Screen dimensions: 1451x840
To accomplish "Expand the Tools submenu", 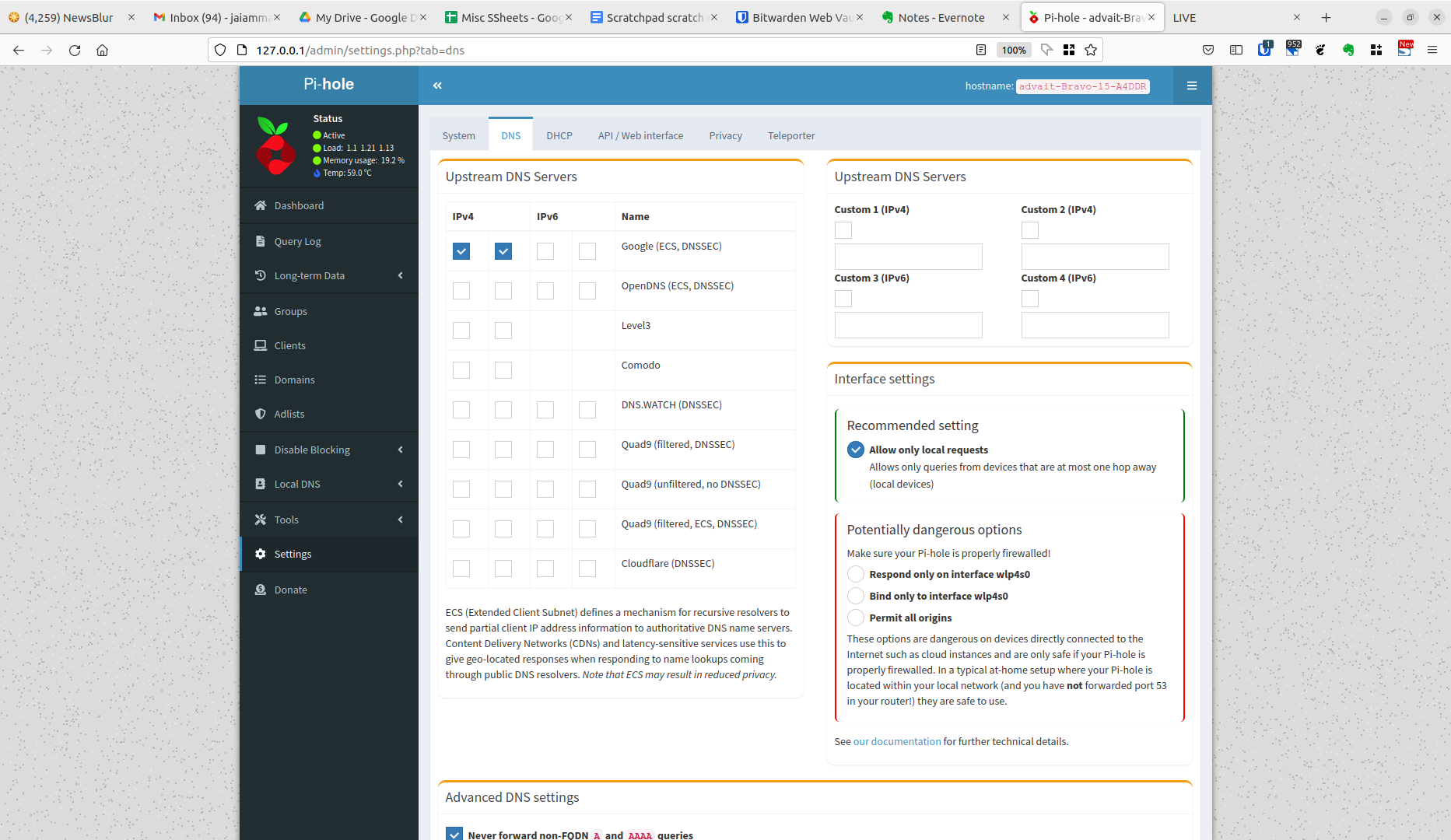I will coord(286,520).
